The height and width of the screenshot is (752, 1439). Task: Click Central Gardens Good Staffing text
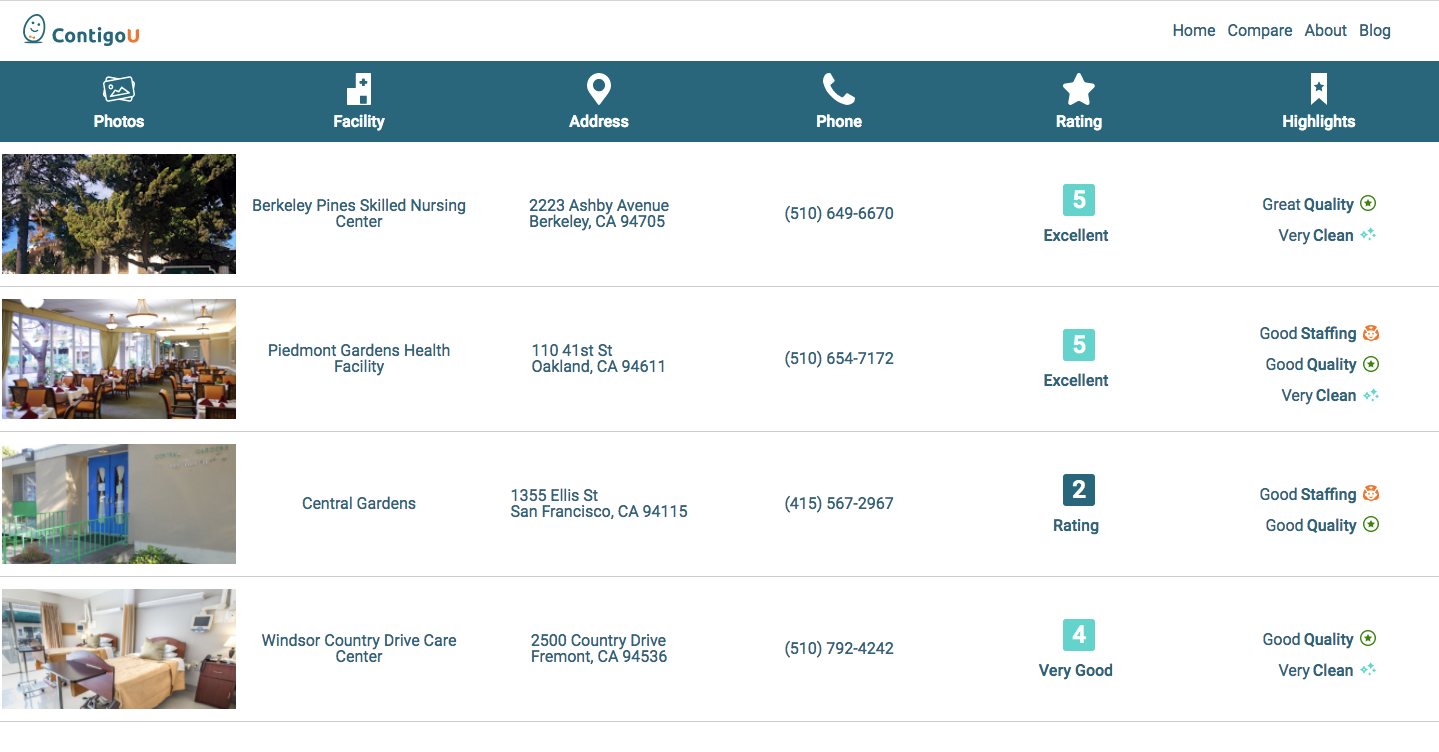click(x=1308, y=494)
